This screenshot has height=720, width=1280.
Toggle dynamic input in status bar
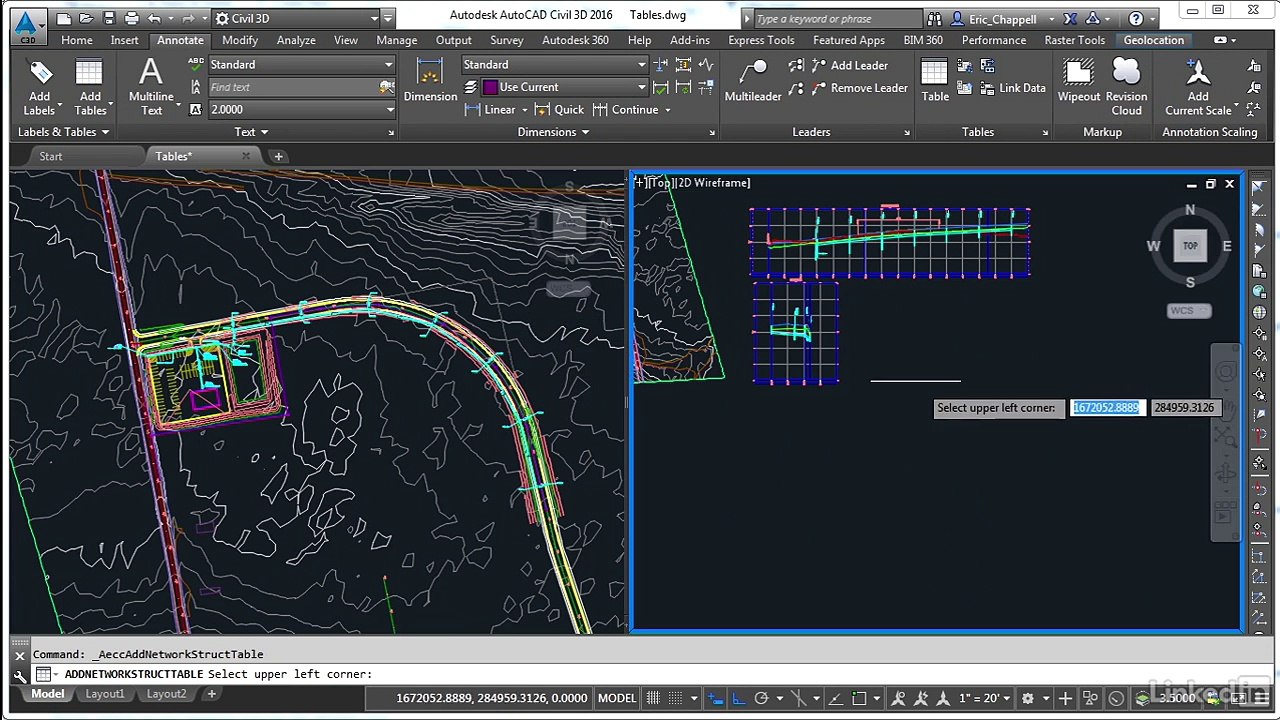pos(716,698)
